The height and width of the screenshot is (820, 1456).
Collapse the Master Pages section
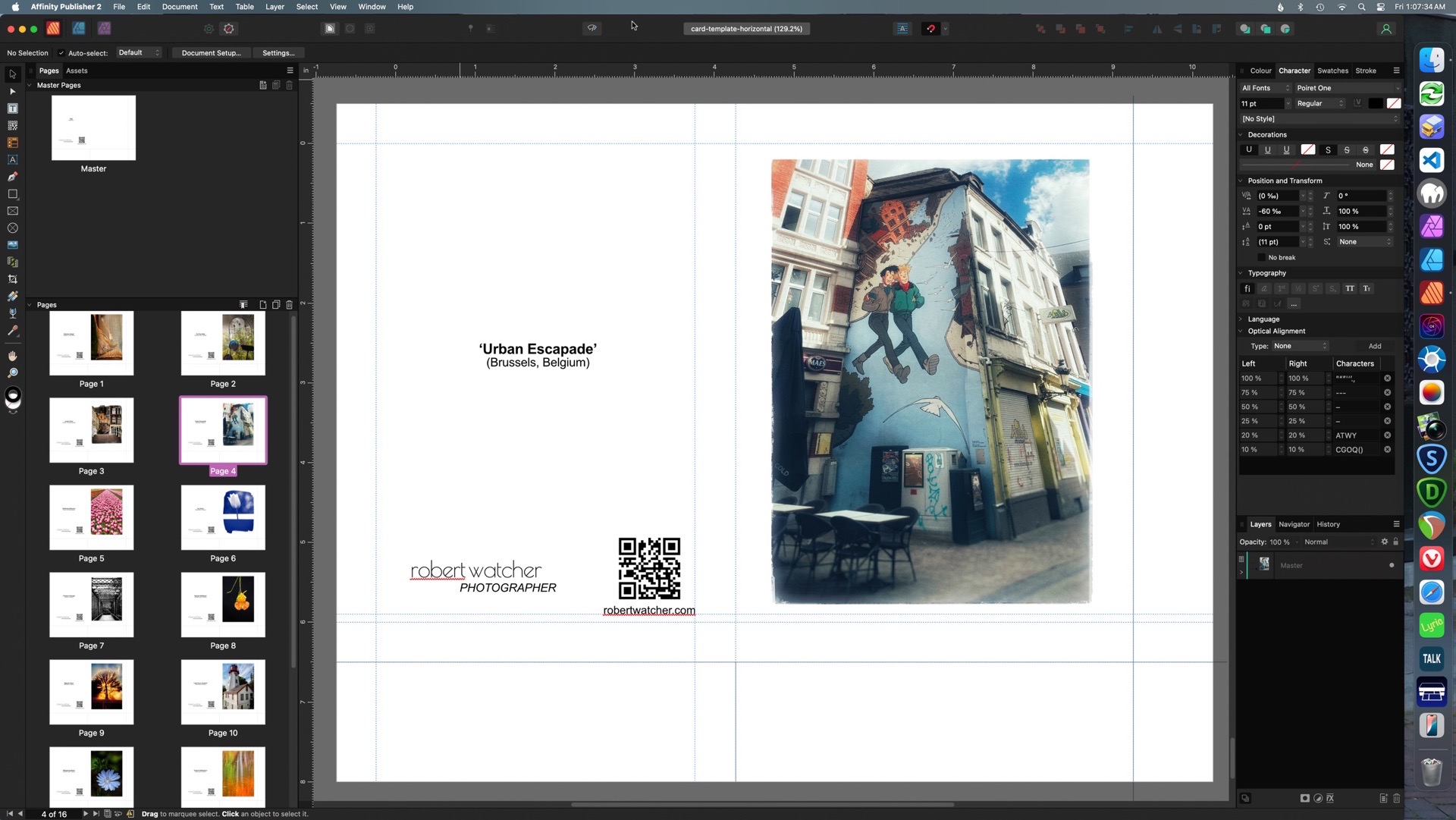[30, 85]
